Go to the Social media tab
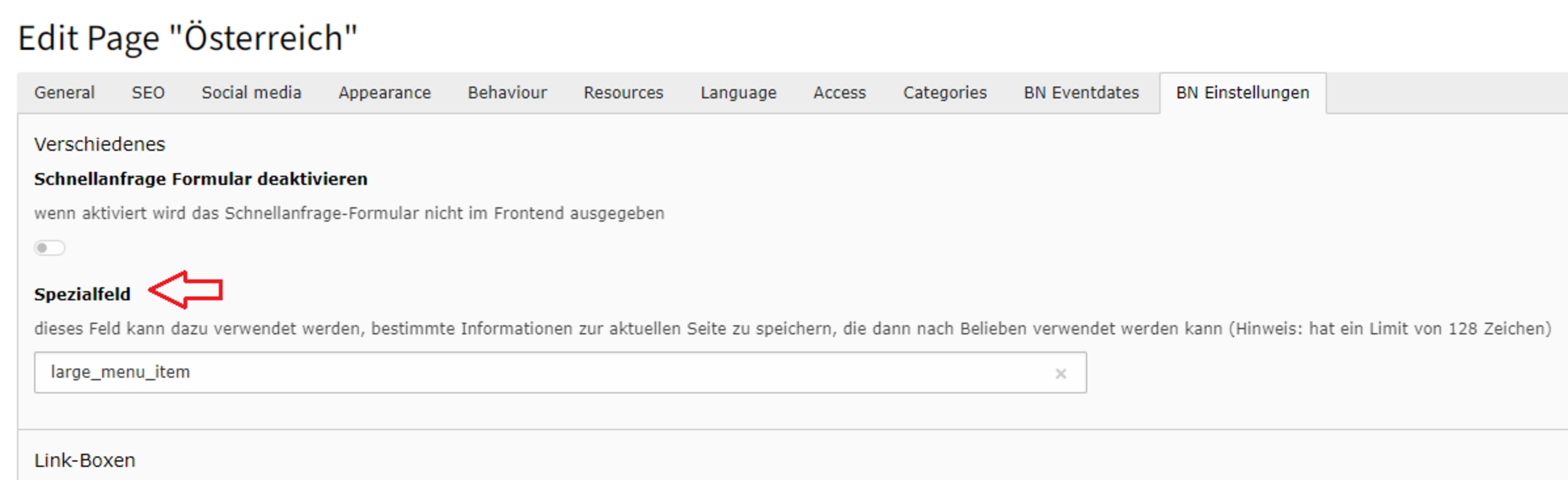 coord(251,93)
